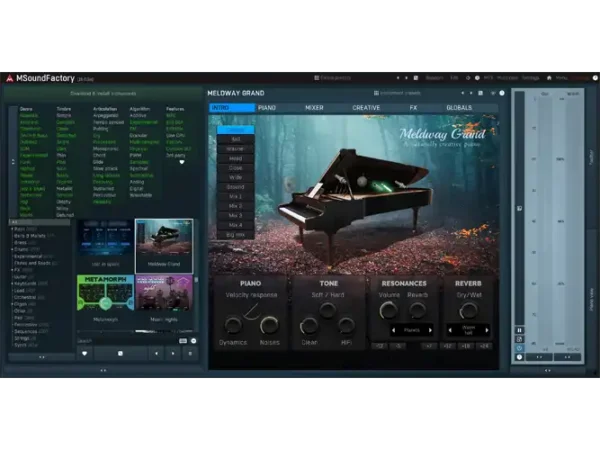
Task: Select previous instrument arrow in browser
Action: pos(156,354)
